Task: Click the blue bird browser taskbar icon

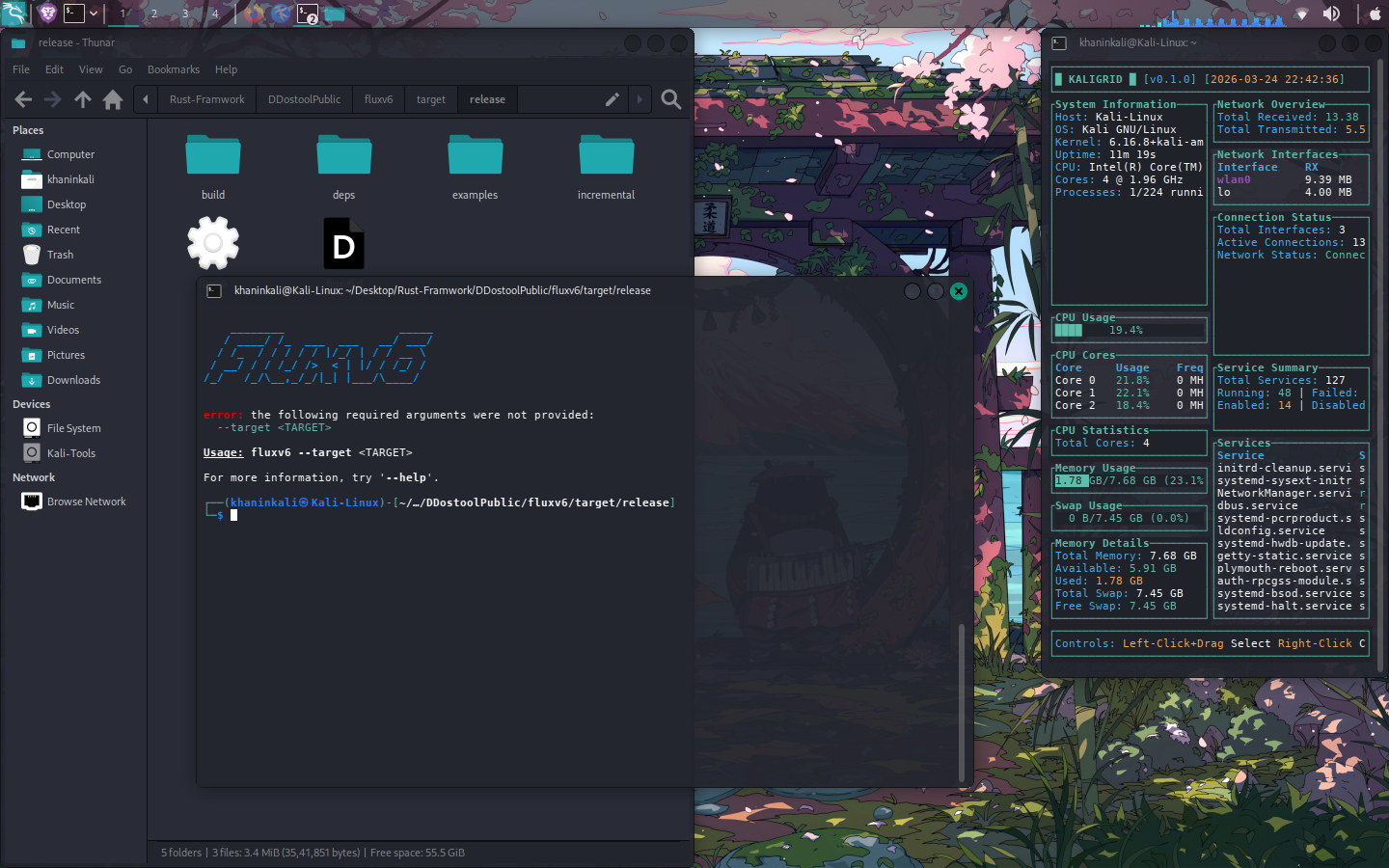Action: [x=281, y=14]
